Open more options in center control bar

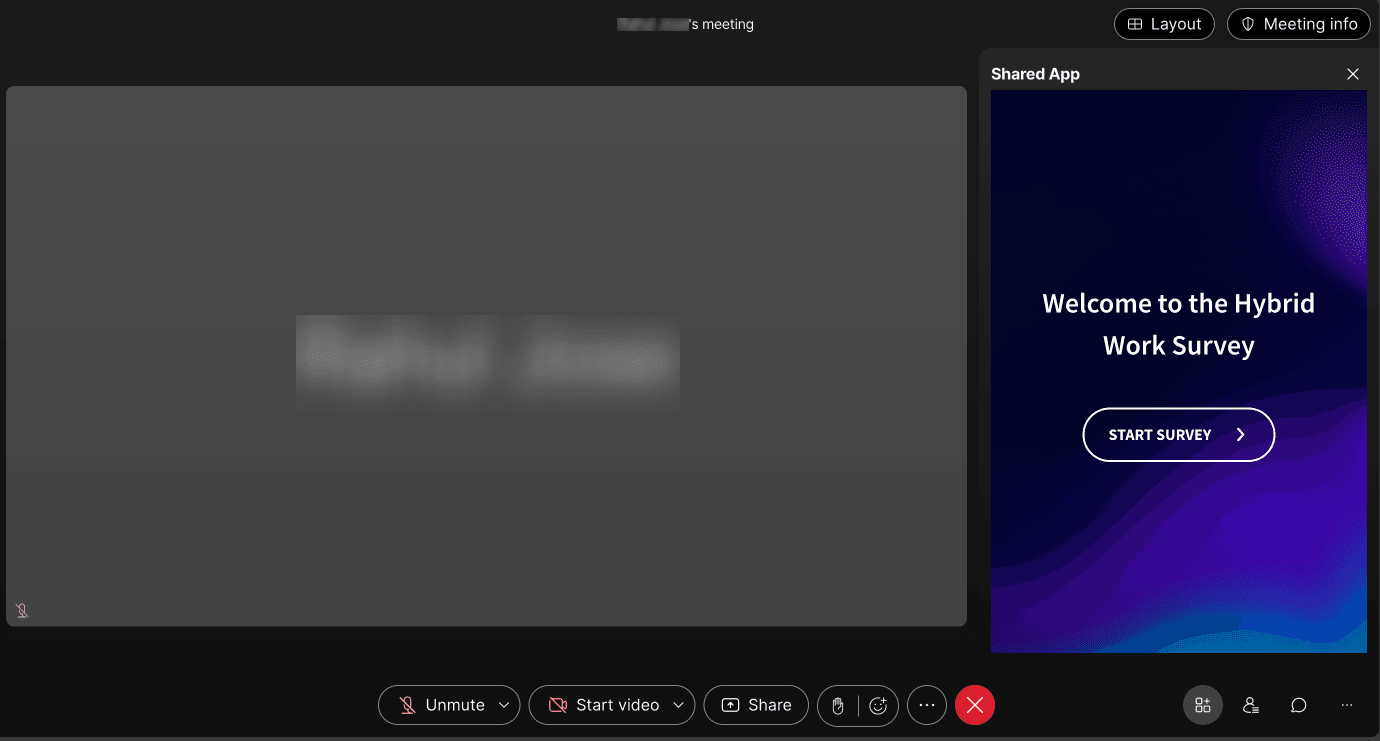tap(926, 705)
